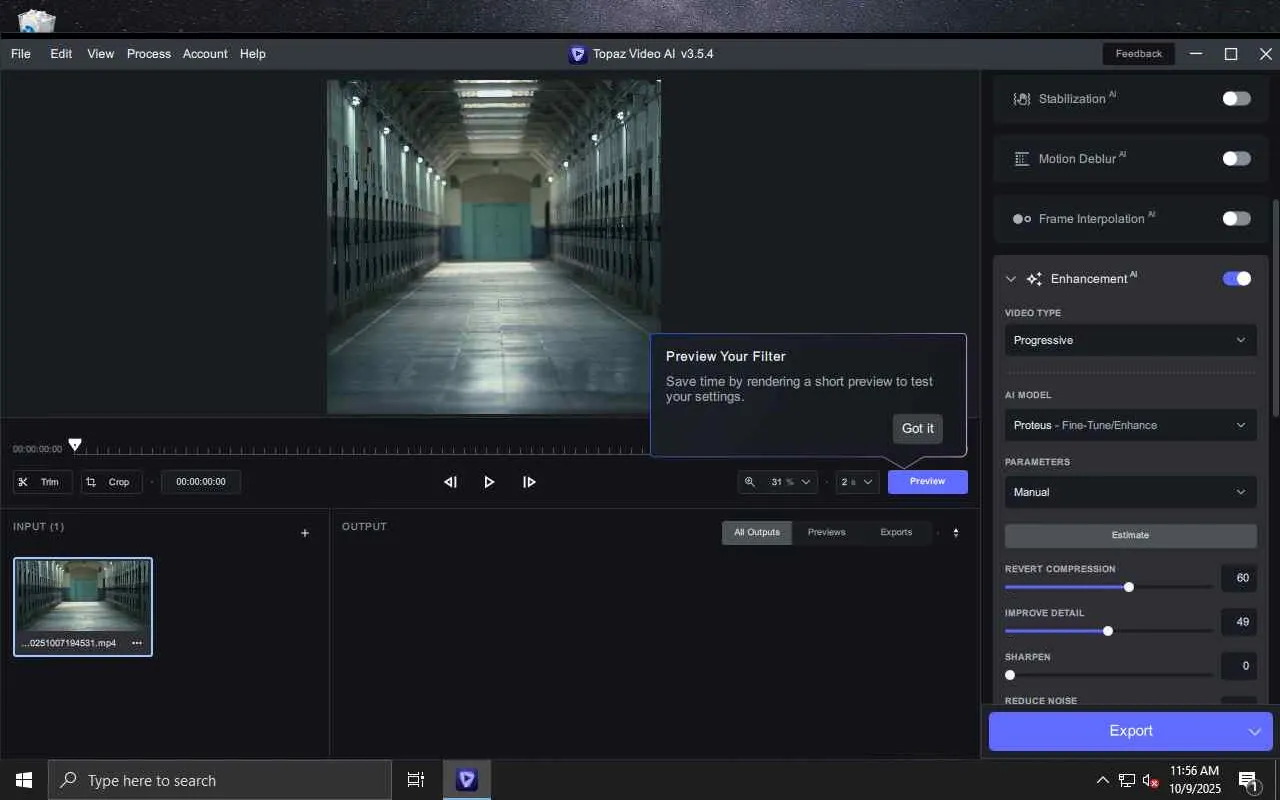The height and width of the screenshot is (800, 1280).
Task: Send feedback with the Feedback button
Action: coord(1138,54)
